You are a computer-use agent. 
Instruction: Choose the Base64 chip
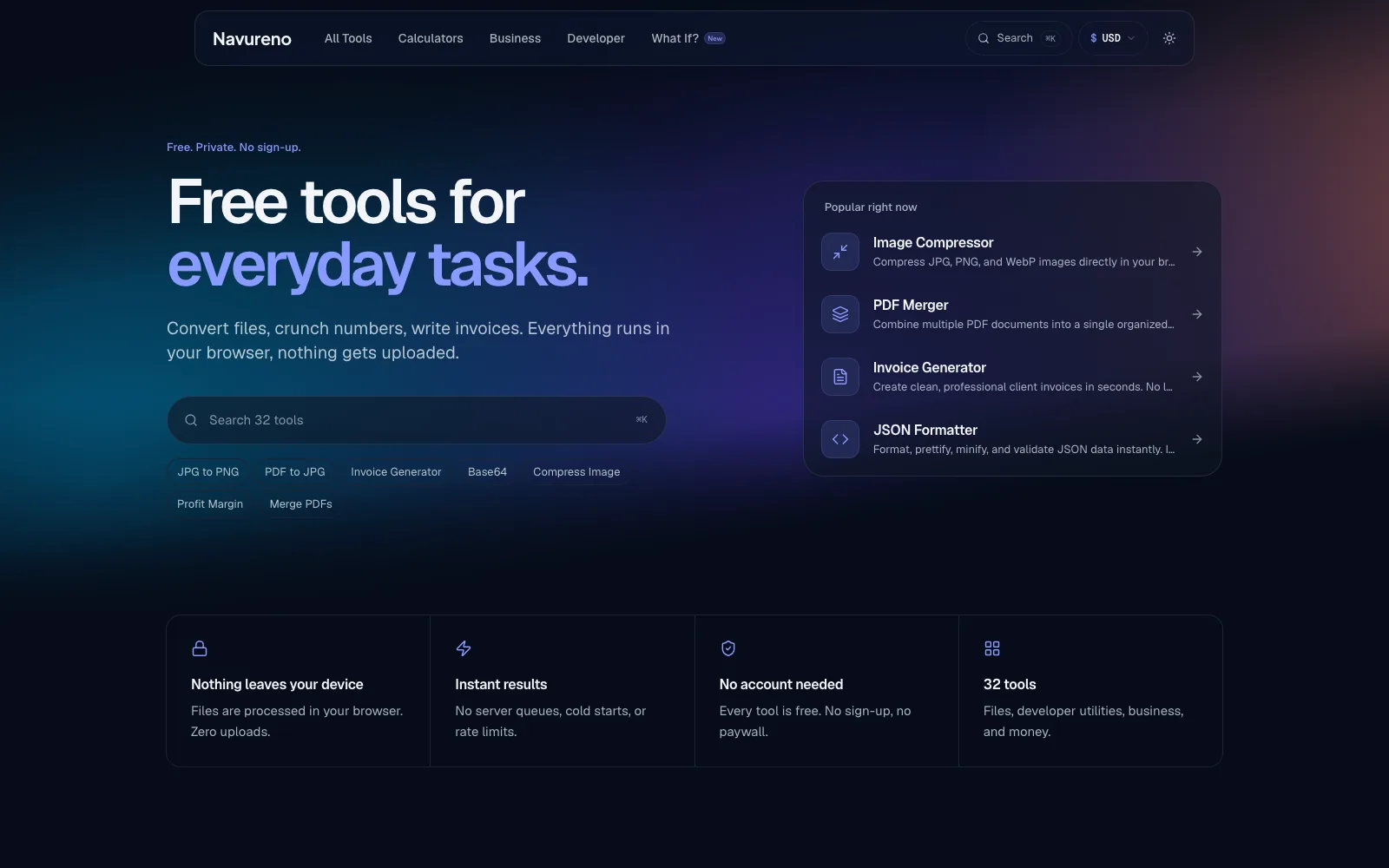[x=487, y=472]
